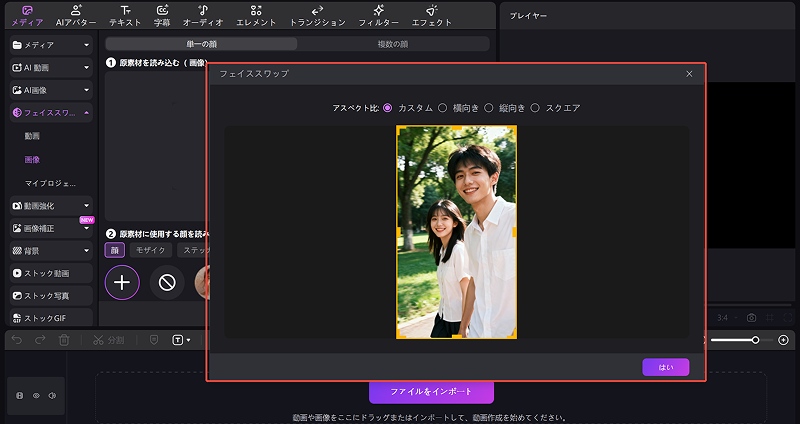800x424 pixels.
Task: Select the 顔 option button
Action: pyautogui.click(x=114, y=250)
